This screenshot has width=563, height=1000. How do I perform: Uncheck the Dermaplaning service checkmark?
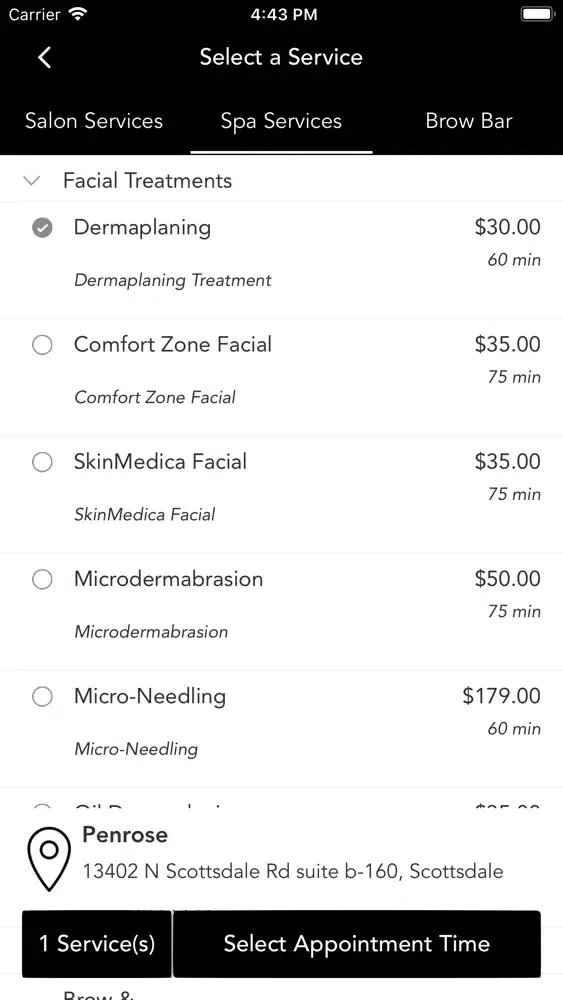42,228
